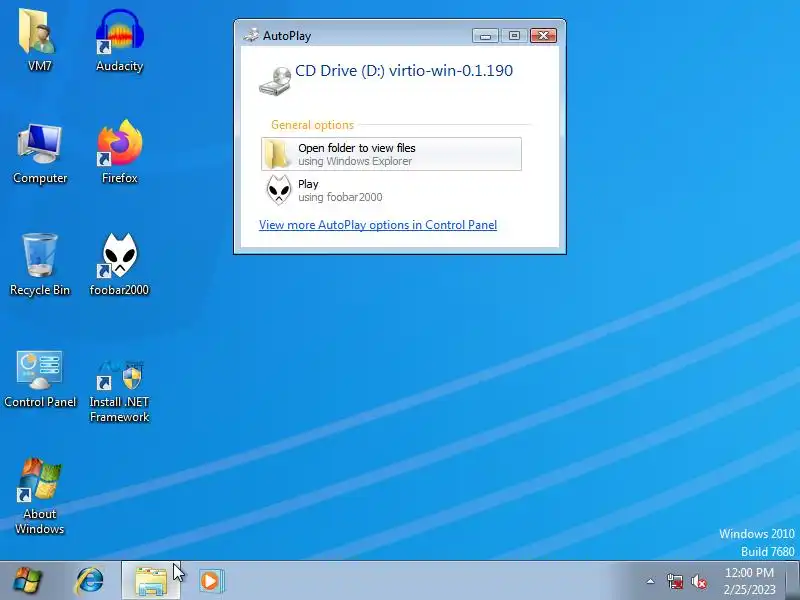
Task: Choose Play using foobar2000 option
Action: [x=391, y=190]
